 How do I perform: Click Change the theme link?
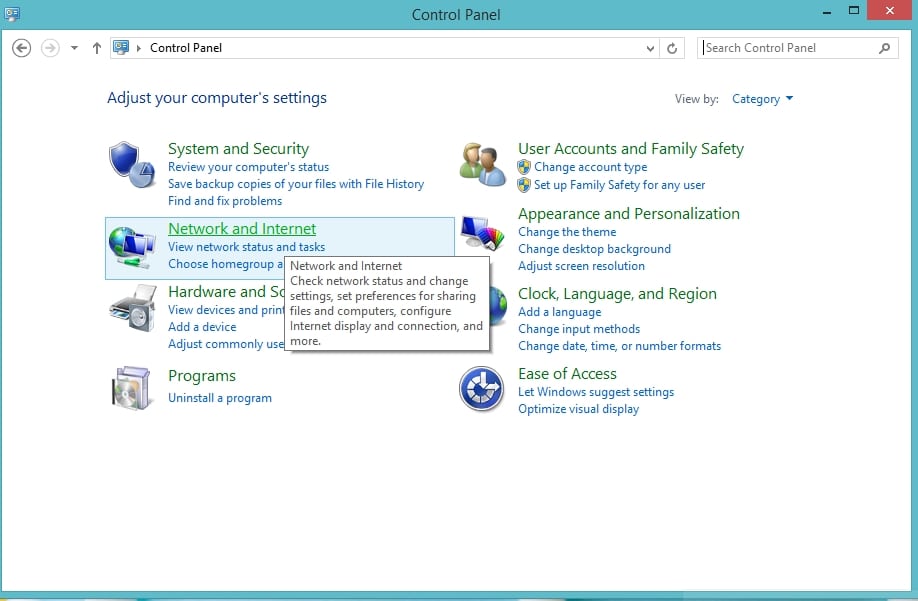coord(567,232)
